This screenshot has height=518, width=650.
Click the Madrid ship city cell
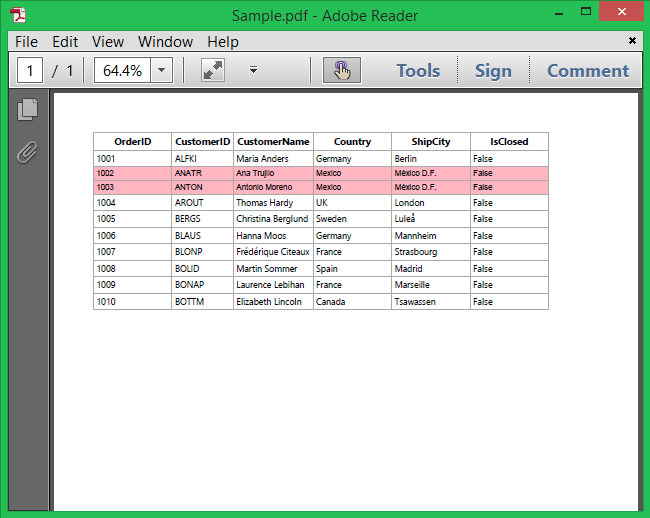[431, 269]
